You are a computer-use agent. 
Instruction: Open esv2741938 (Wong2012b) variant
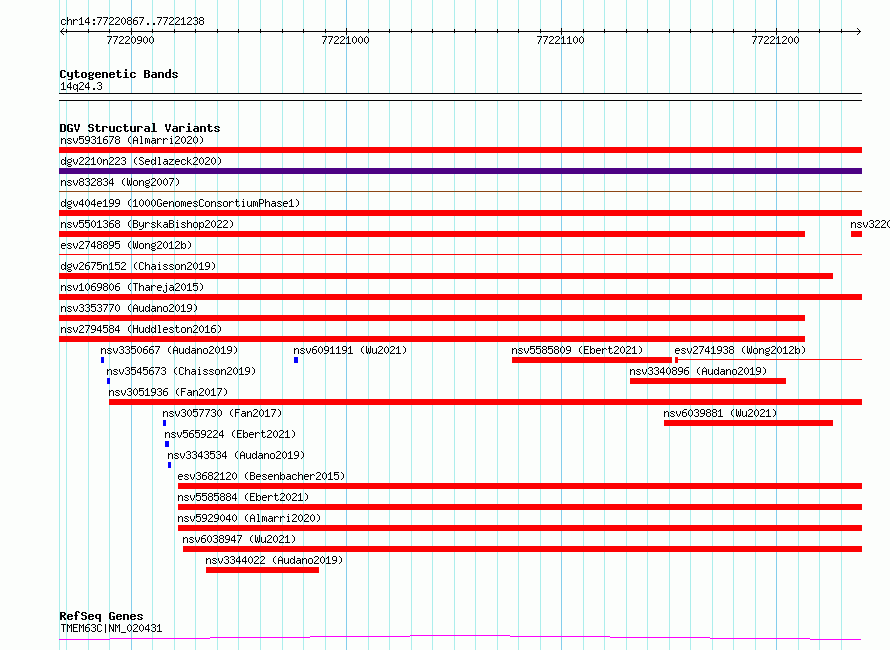click(740, 350)
